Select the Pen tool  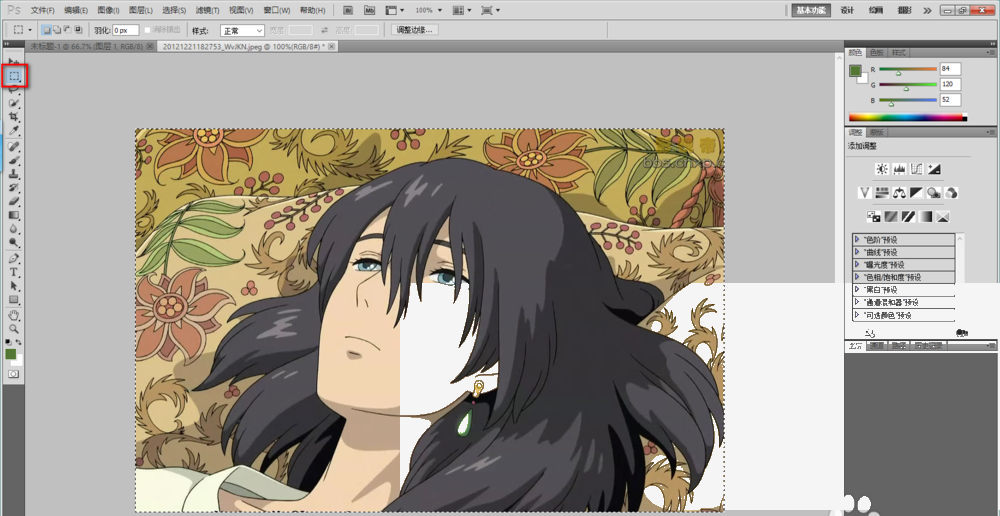[x=14, y=259]
